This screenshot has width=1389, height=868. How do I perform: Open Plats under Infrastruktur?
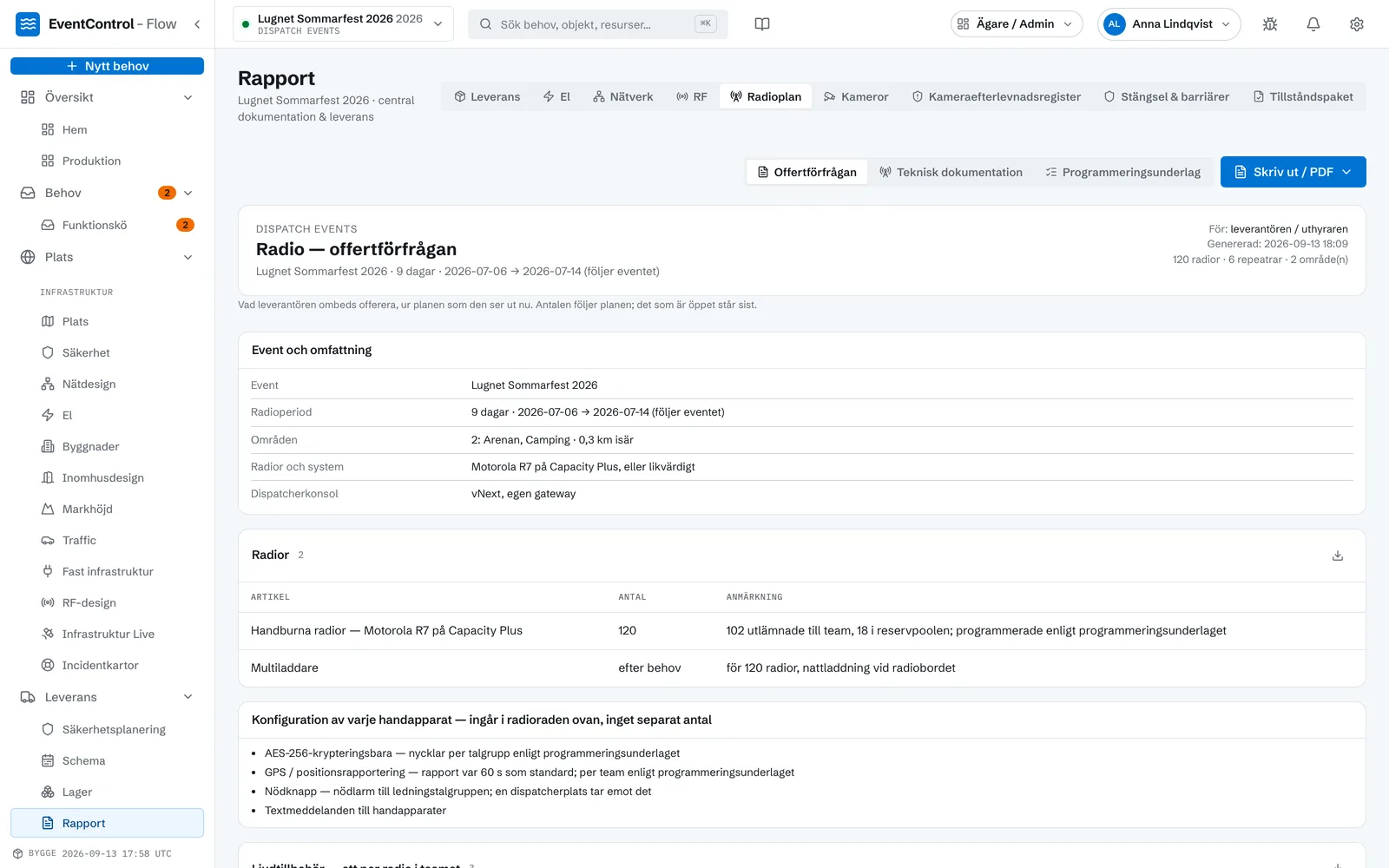pyautogui.click(x=107, y=321)
